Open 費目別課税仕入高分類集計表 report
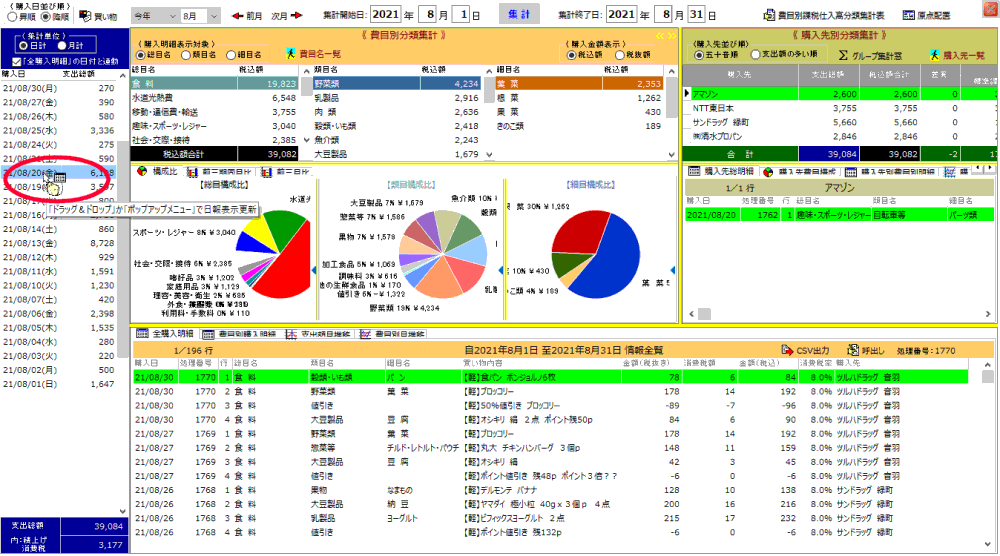The width and height of the screenshot is (1000, 556). coord(826,17)
